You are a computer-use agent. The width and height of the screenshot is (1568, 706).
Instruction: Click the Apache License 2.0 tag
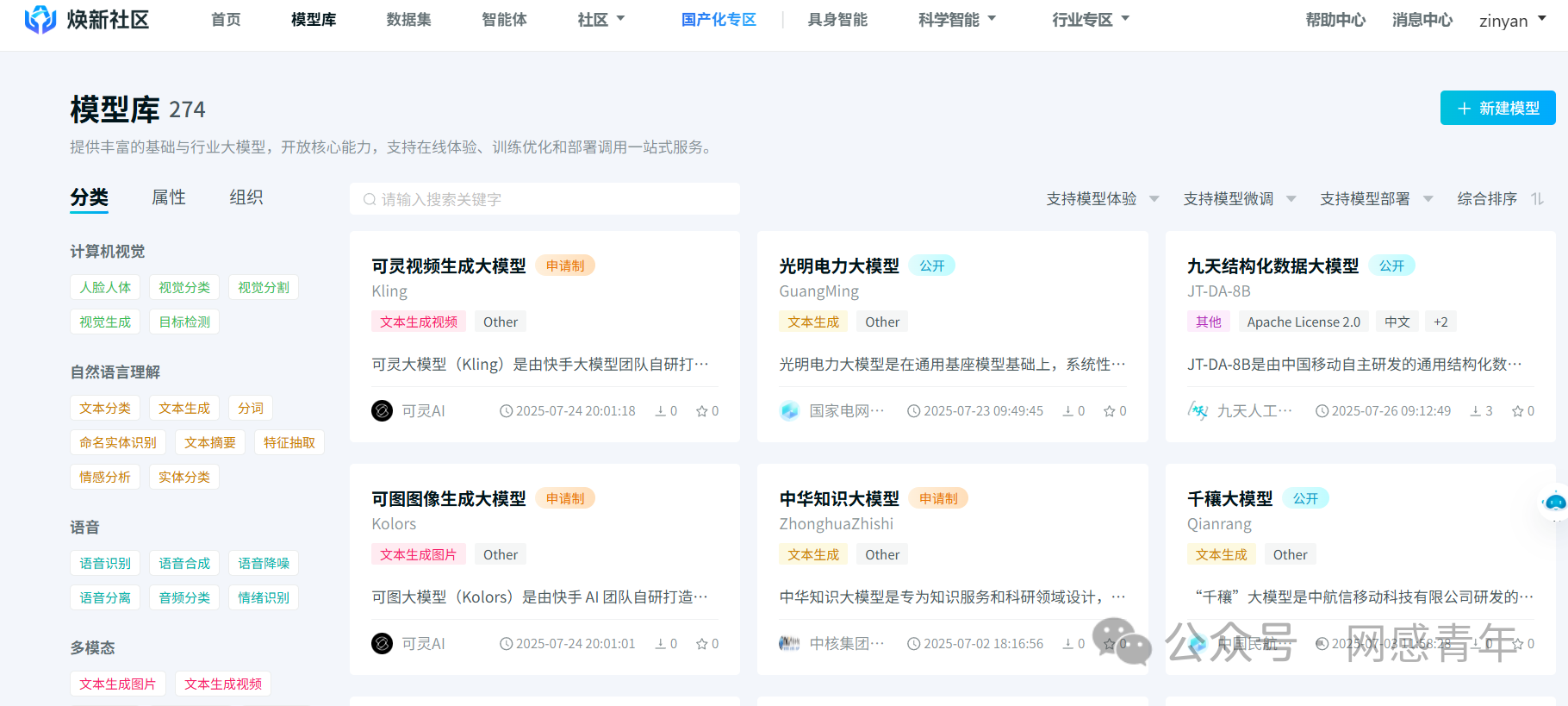pyautogui.click(x=1304, y=322)
